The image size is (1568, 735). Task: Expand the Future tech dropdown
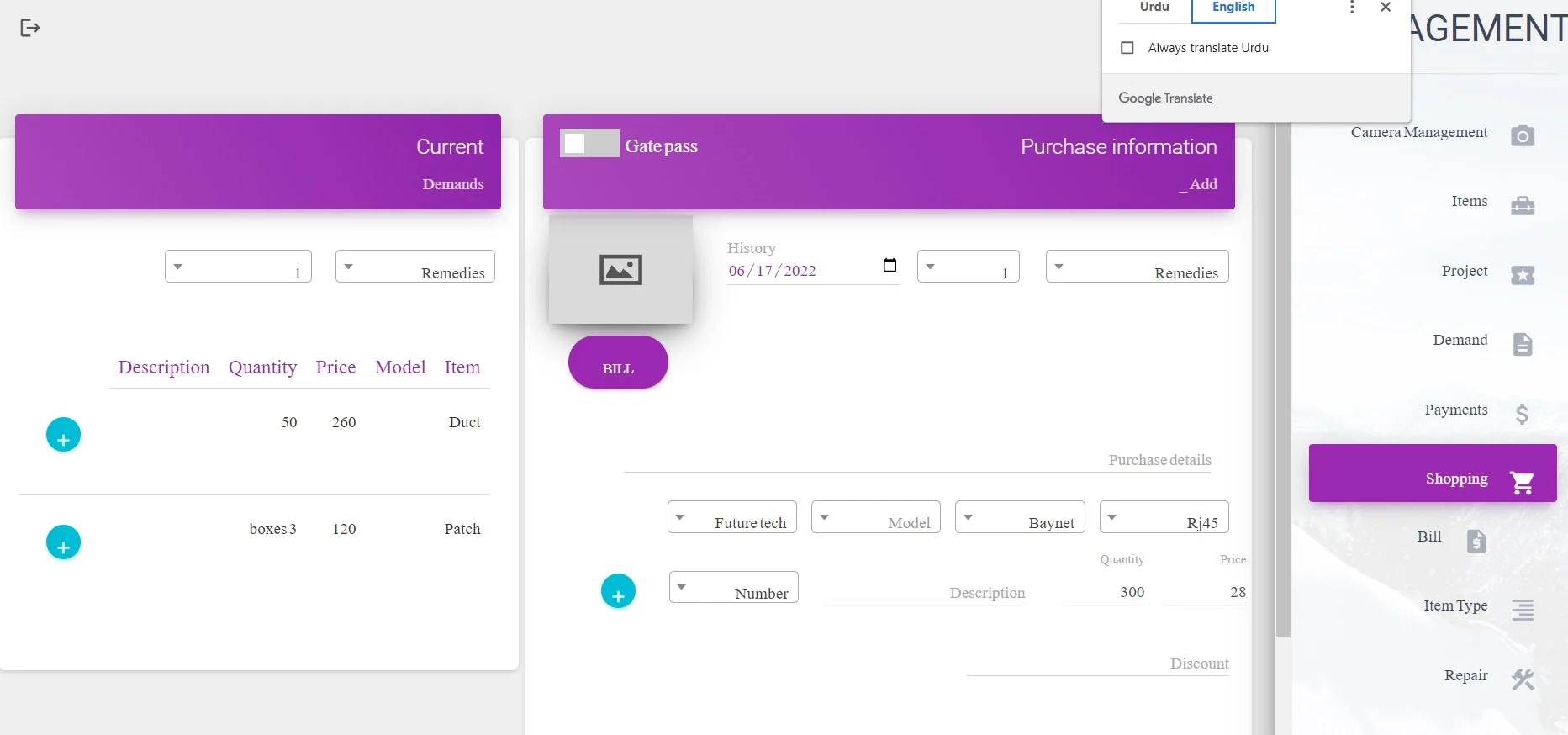pos(731,517)
